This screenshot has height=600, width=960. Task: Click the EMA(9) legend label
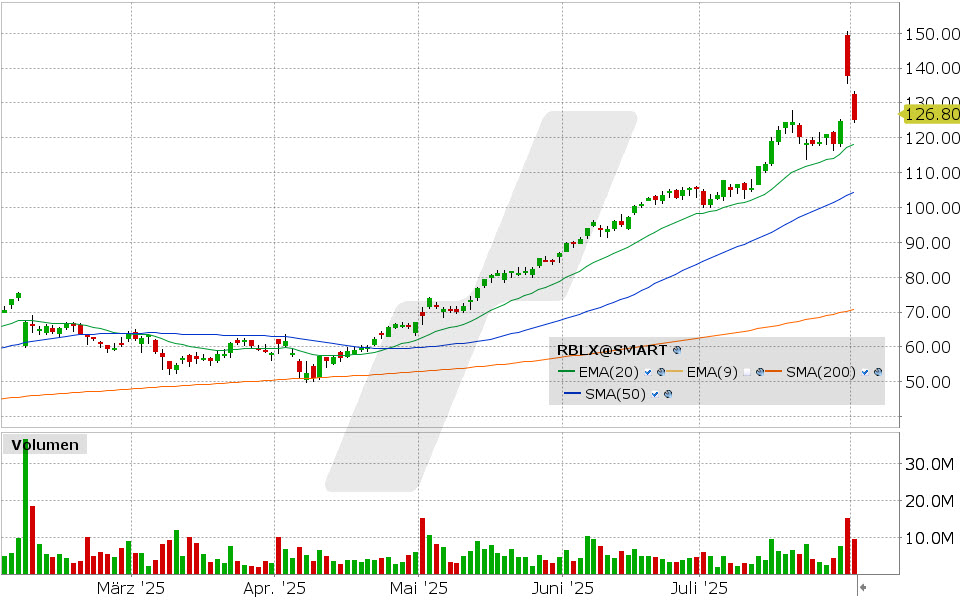coord(712,372)
